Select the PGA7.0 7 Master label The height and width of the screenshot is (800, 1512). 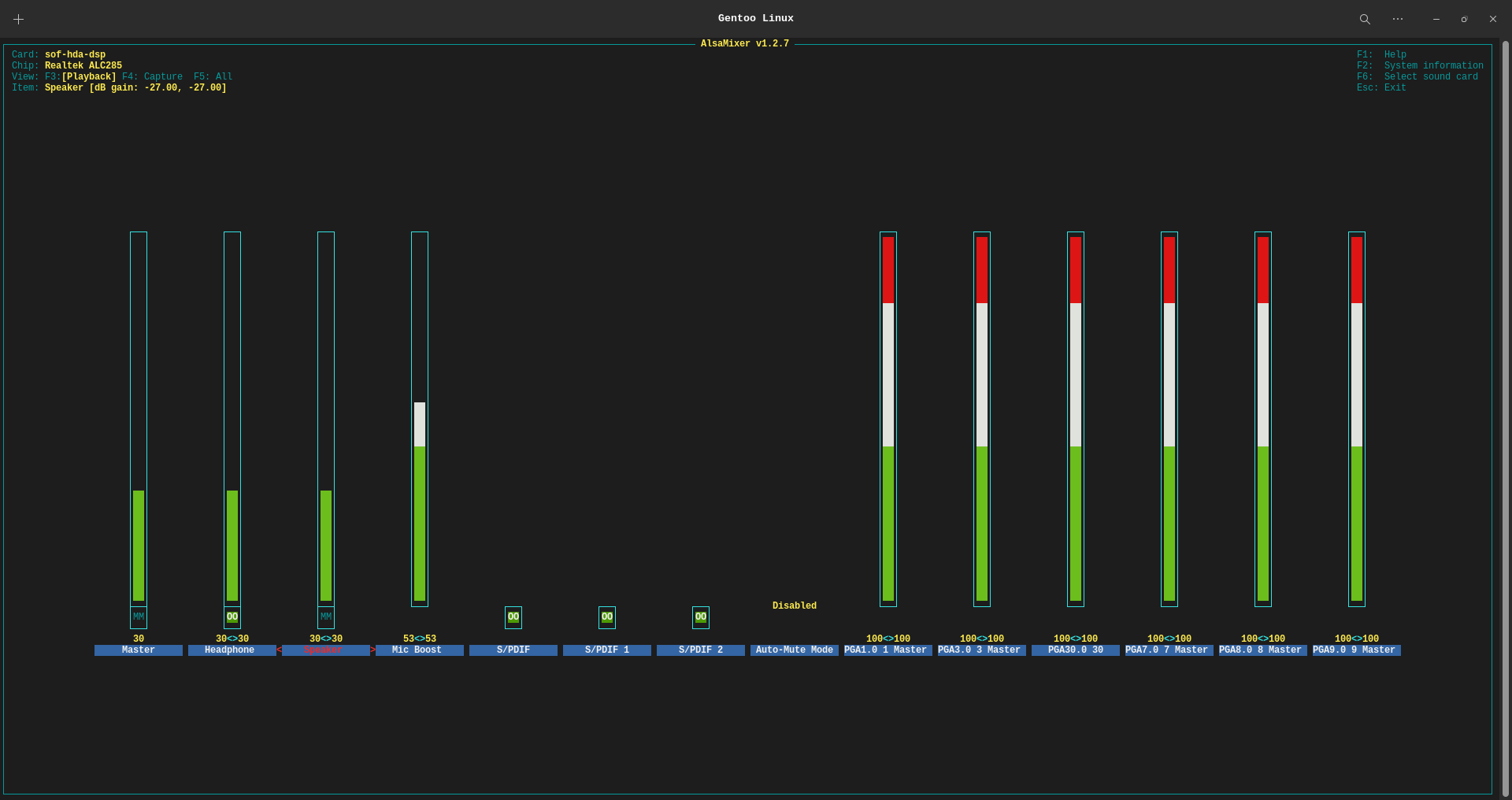[x=1169, y=650]
